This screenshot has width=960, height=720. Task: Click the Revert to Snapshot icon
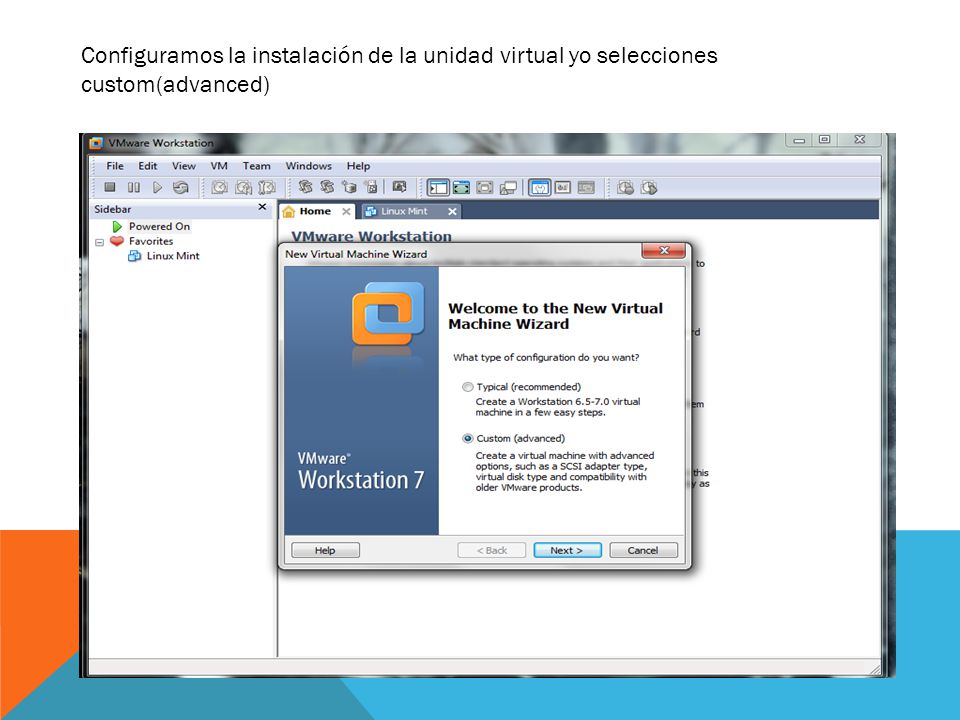(243, 187)
